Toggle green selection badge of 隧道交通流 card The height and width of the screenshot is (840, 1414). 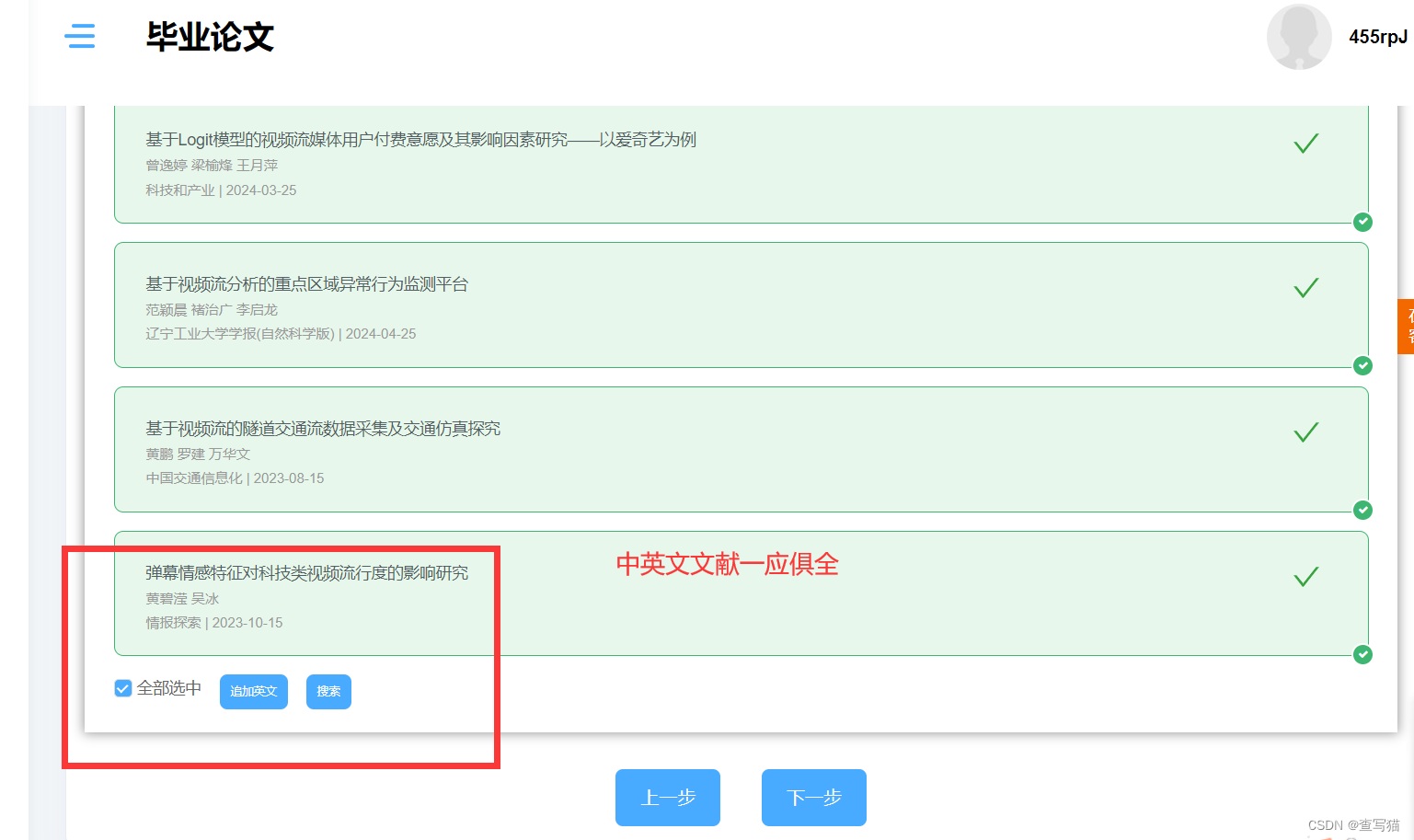(x=1363, y=511)
